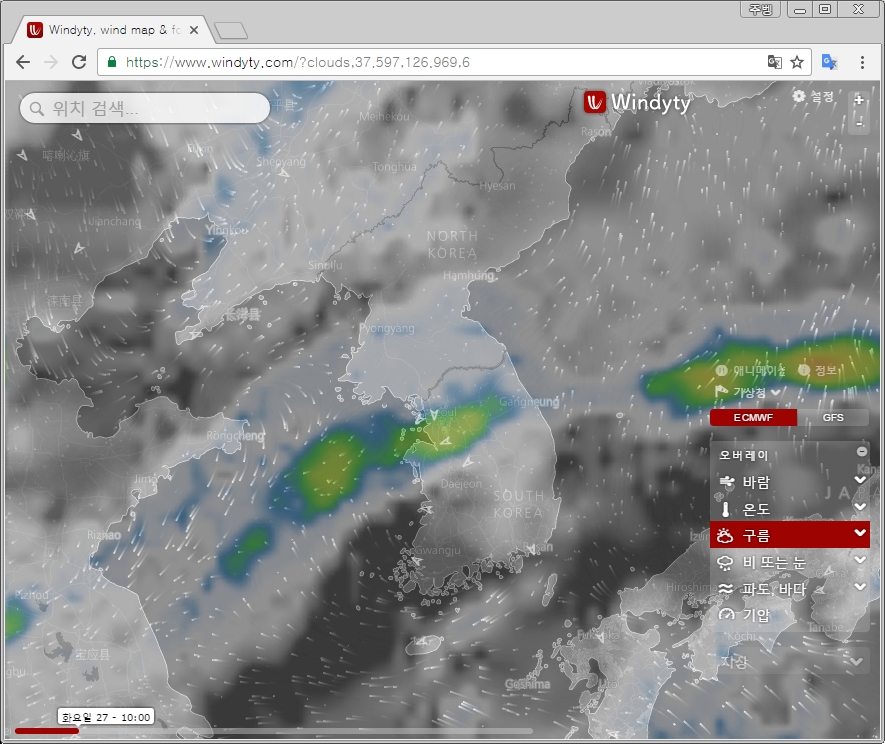885x744 pixels.
Task: Select the pressure gauge icon (기압)
Action: (726, 614)
